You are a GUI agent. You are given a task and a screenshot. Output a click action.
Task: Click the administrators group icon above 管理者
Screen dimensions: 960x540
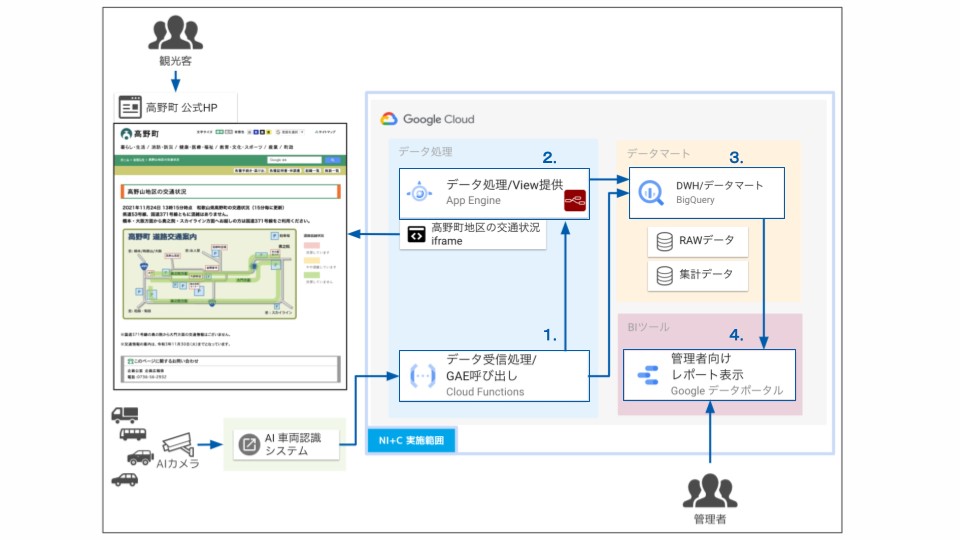click(710, 491)
